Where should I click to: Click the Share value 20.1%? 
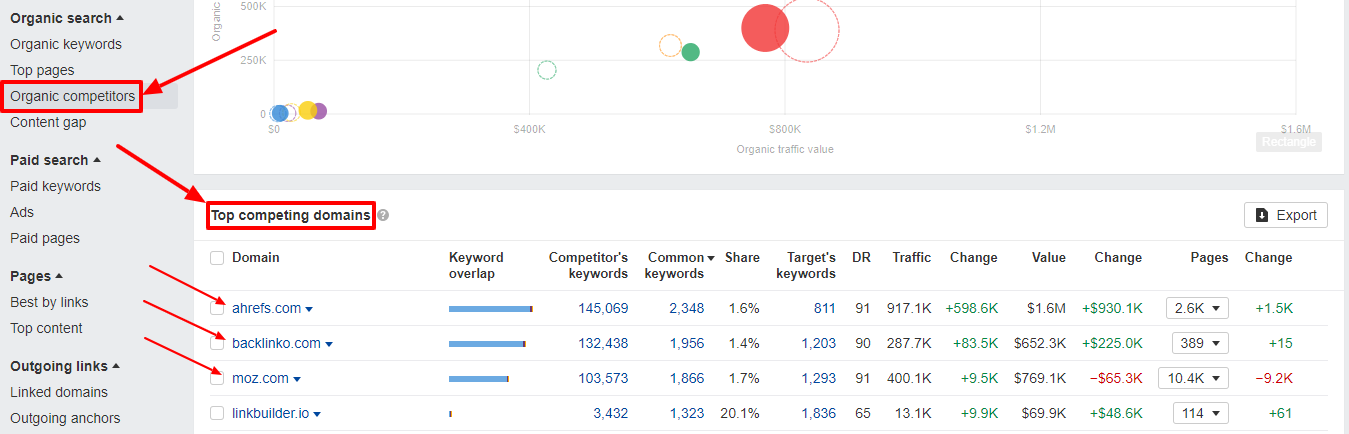point(741,413)
